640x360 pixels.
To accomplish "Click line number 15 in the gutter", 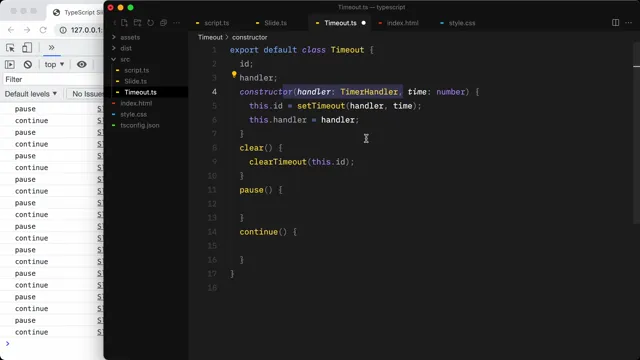I will pos(212,246).
